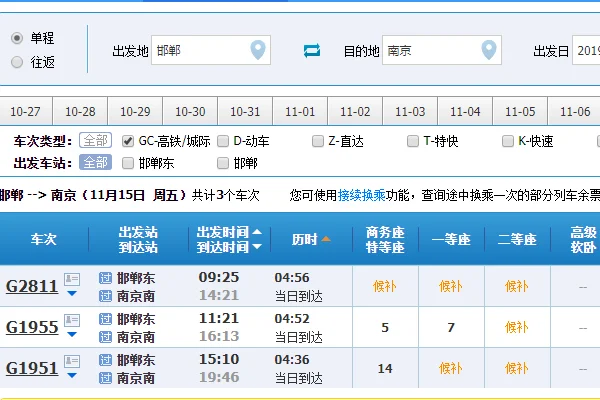Viewport: 600px width, 400px height.
Task: Click the 一等座 column header
Action: coord(451,240)
